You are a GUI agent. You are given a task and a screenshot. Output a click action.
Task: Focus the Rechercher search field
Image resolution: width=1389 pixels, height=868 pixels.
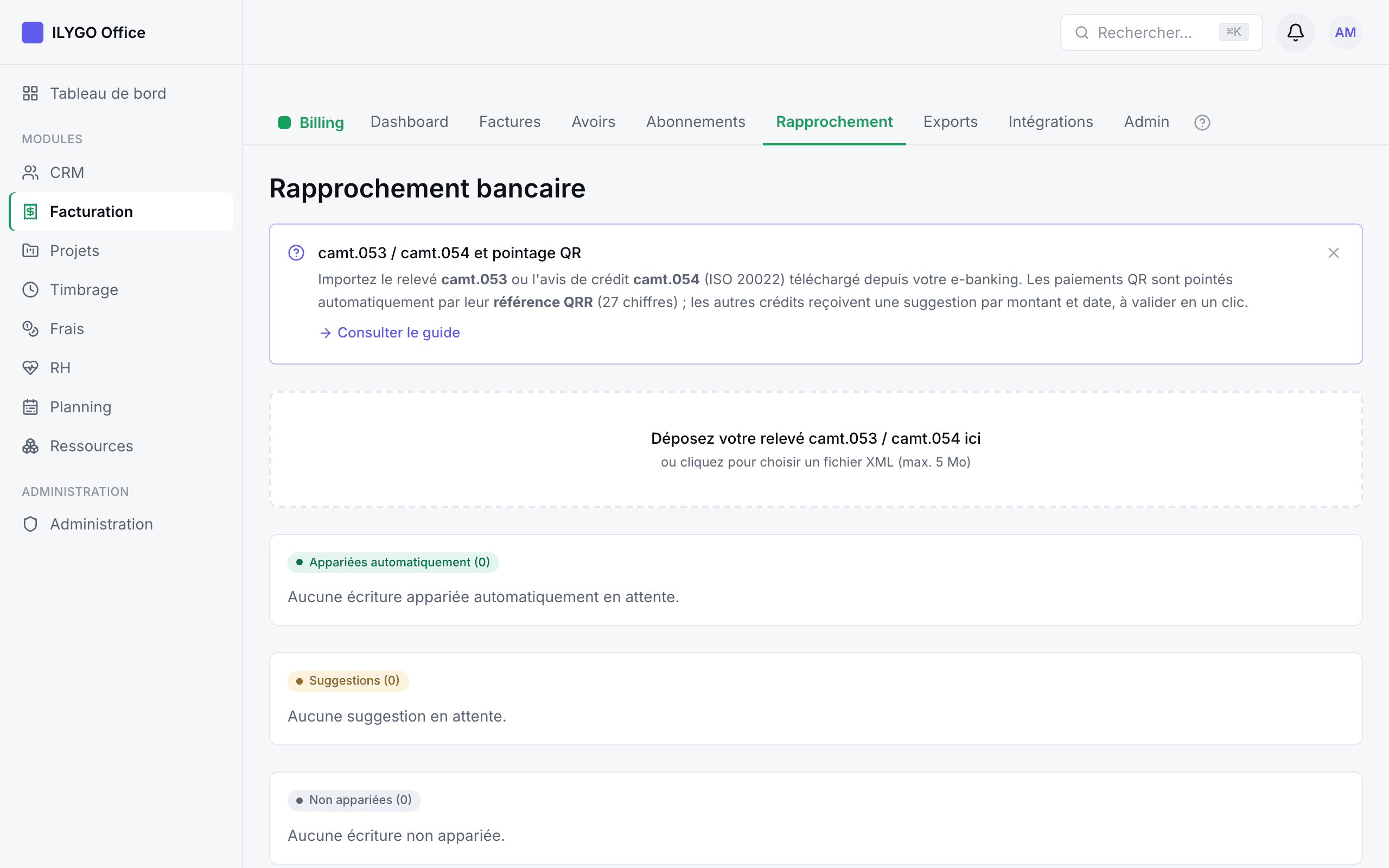[1161, 33]
